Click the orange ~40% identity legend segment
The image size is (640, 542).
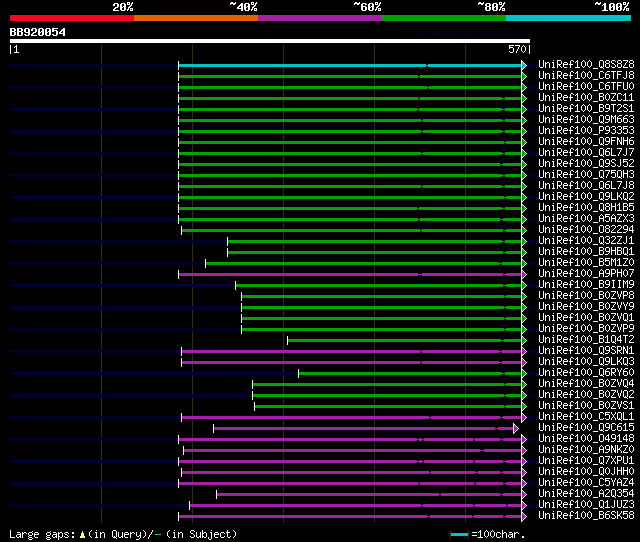coord(196,18)
